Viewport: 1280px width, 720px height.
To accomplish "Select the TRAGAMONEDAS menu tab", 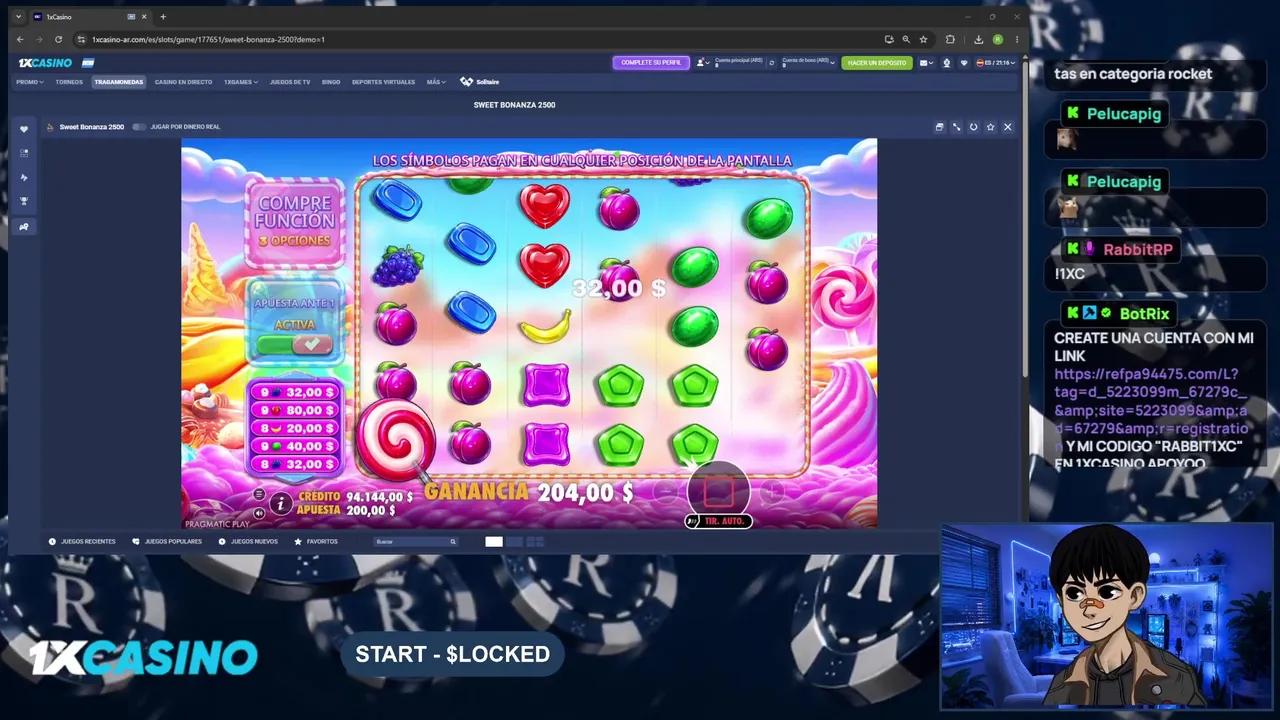I will pos(119,82).
